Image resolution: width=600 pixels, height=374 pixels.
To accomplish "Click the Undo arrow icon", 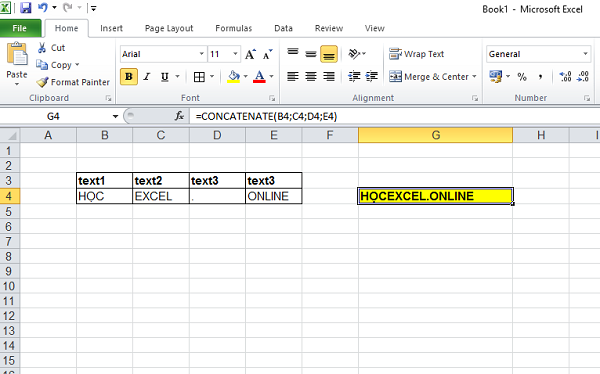I will click(x=43, y=7).
